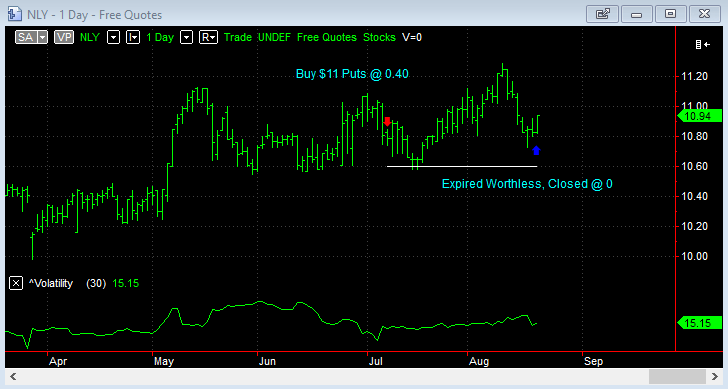Maximize the NLY chart window
Screen dimensions: 728x389
[x=670, y=14]
